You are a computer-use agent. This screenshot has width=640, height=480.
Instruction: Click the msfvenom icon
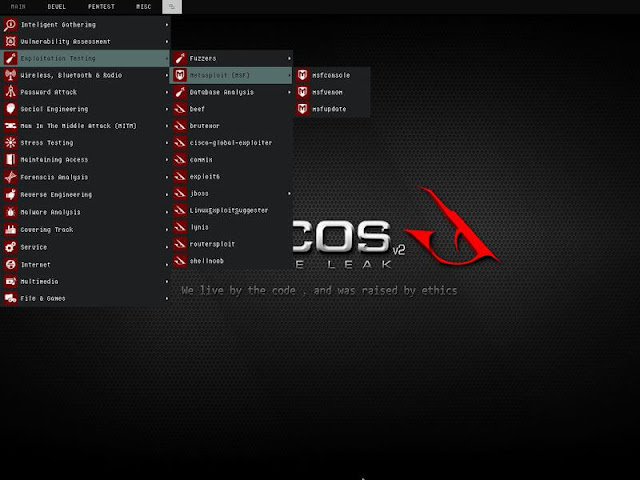[302, 92]
